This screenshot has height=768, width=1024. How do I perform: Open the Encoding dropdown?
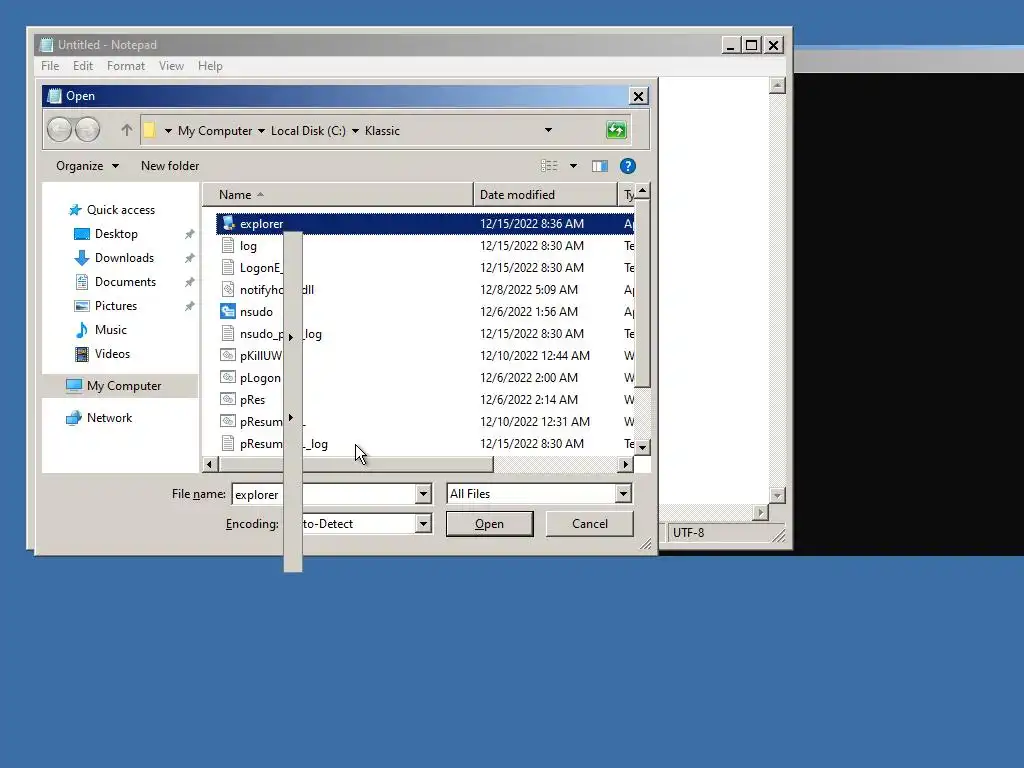coord(423,524)
